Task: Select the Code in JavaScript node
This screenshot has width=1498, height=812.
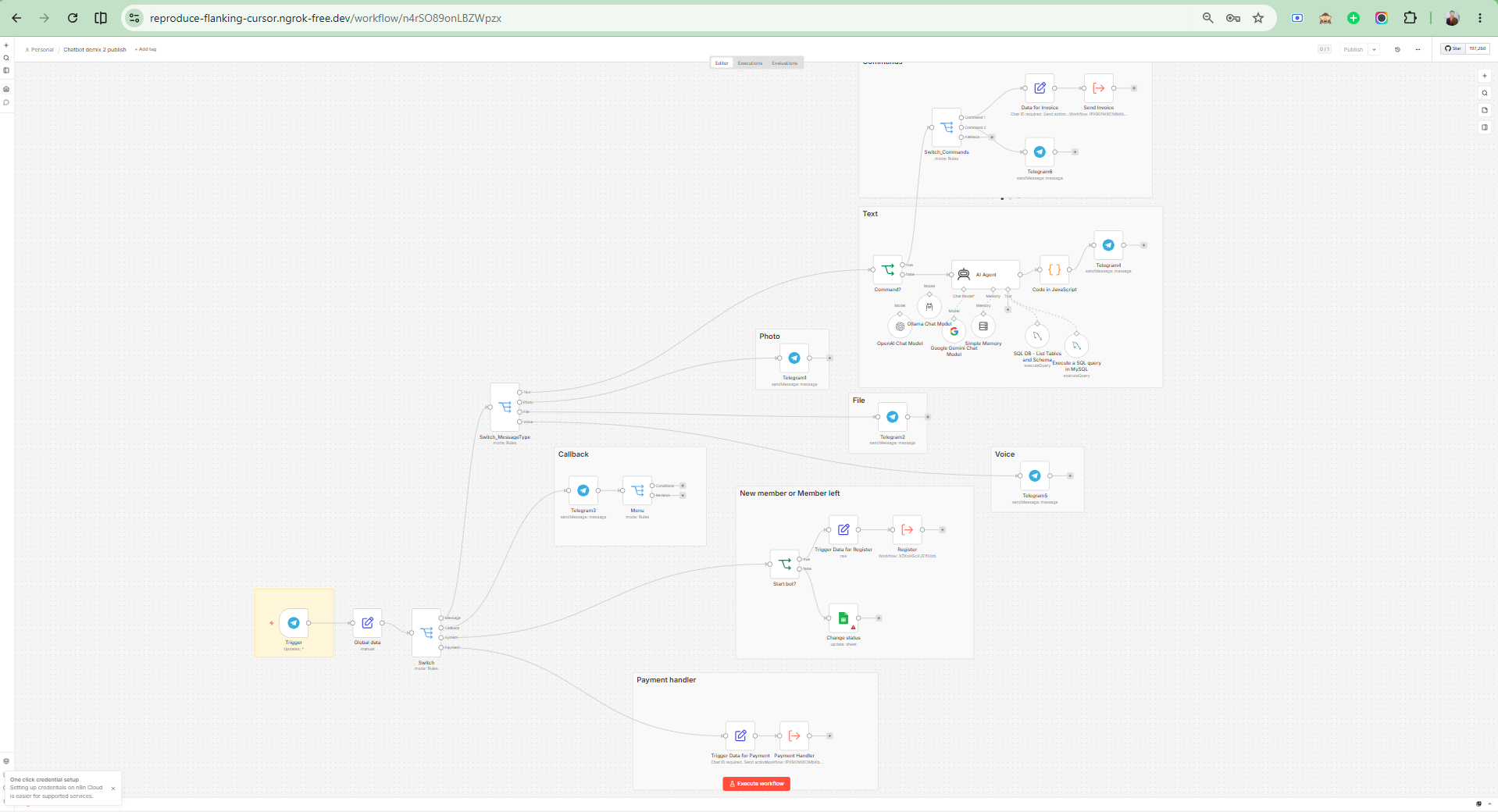Action: 1054,269
